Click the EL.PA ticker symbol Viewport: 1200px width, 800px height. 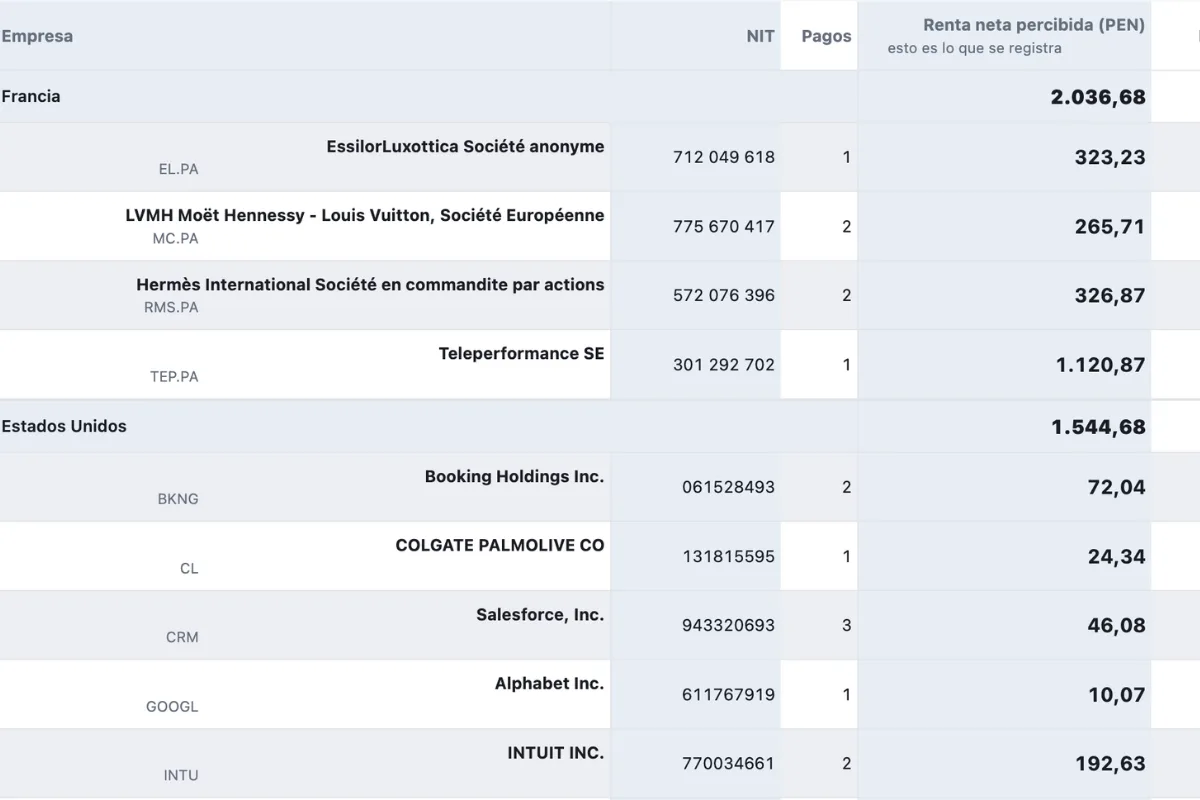[179, 169]
